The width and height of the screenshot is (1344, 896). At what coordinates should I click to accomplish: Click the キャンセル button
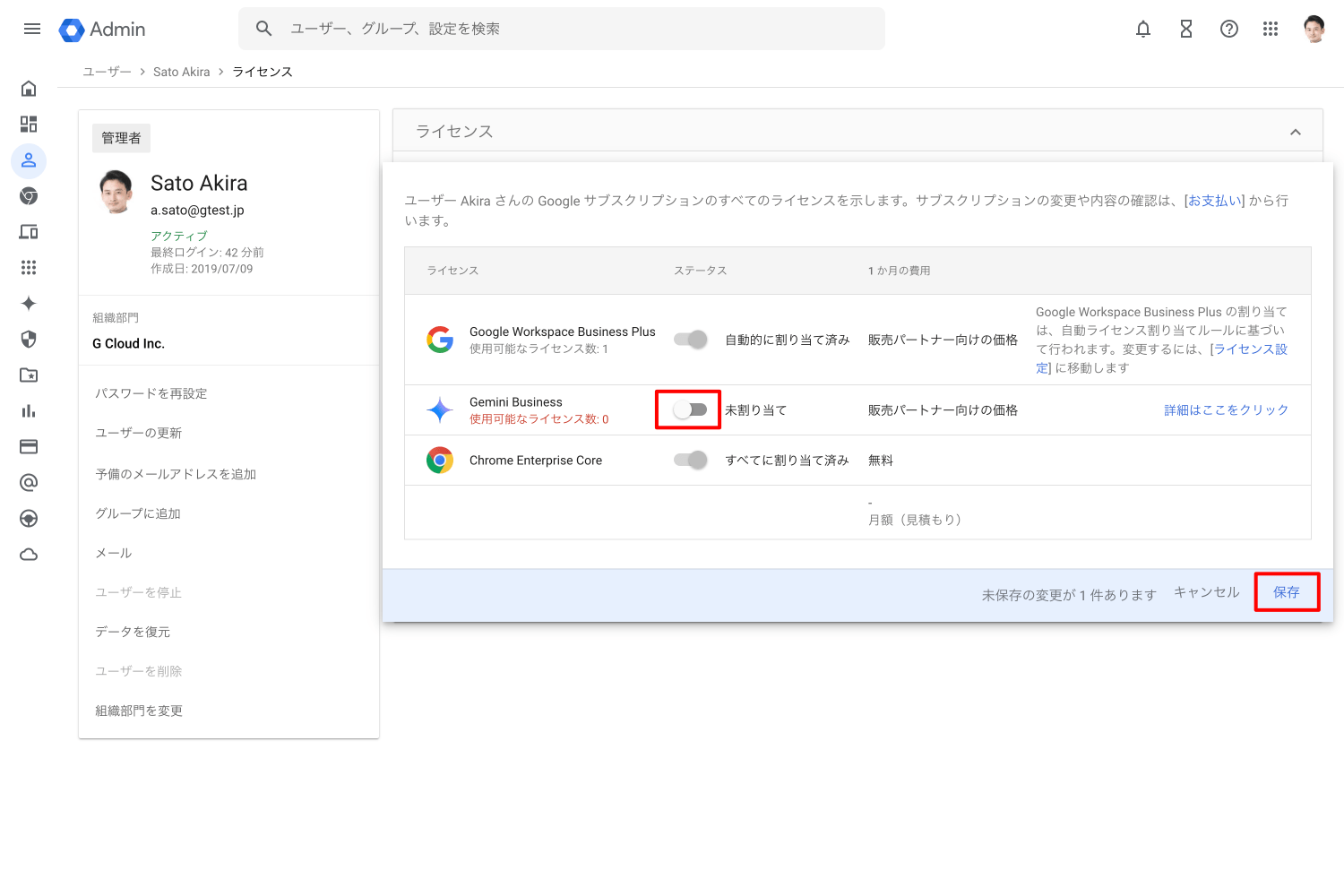1207,592
